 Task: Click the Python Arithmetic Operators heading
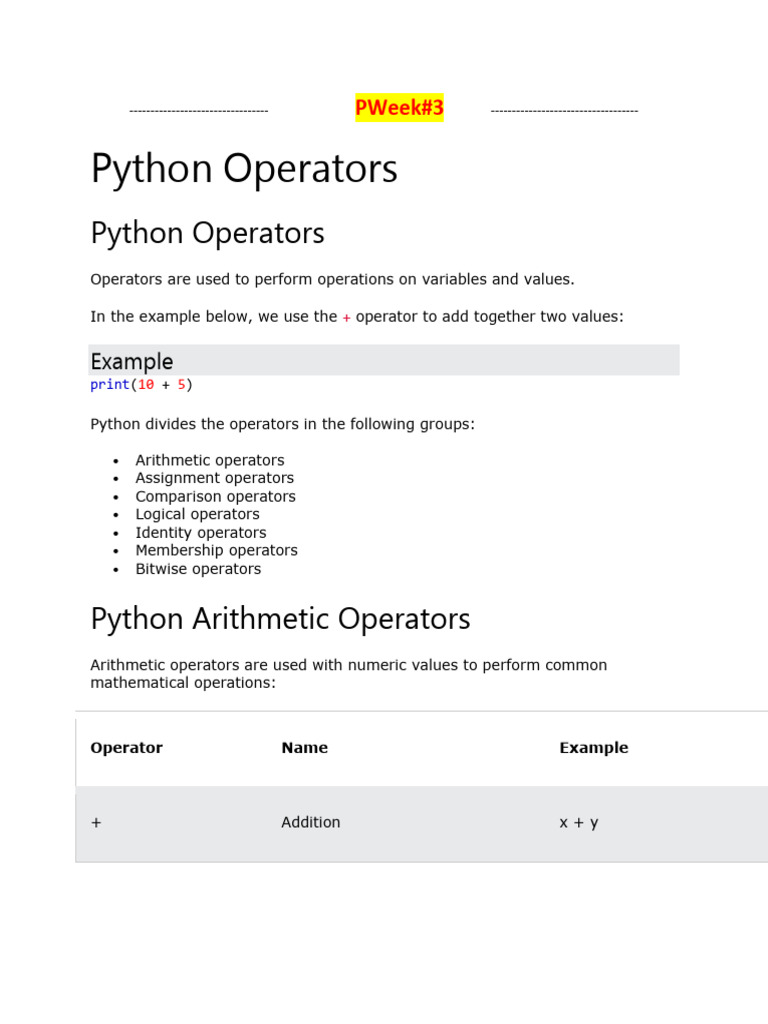tap(280, 618)
